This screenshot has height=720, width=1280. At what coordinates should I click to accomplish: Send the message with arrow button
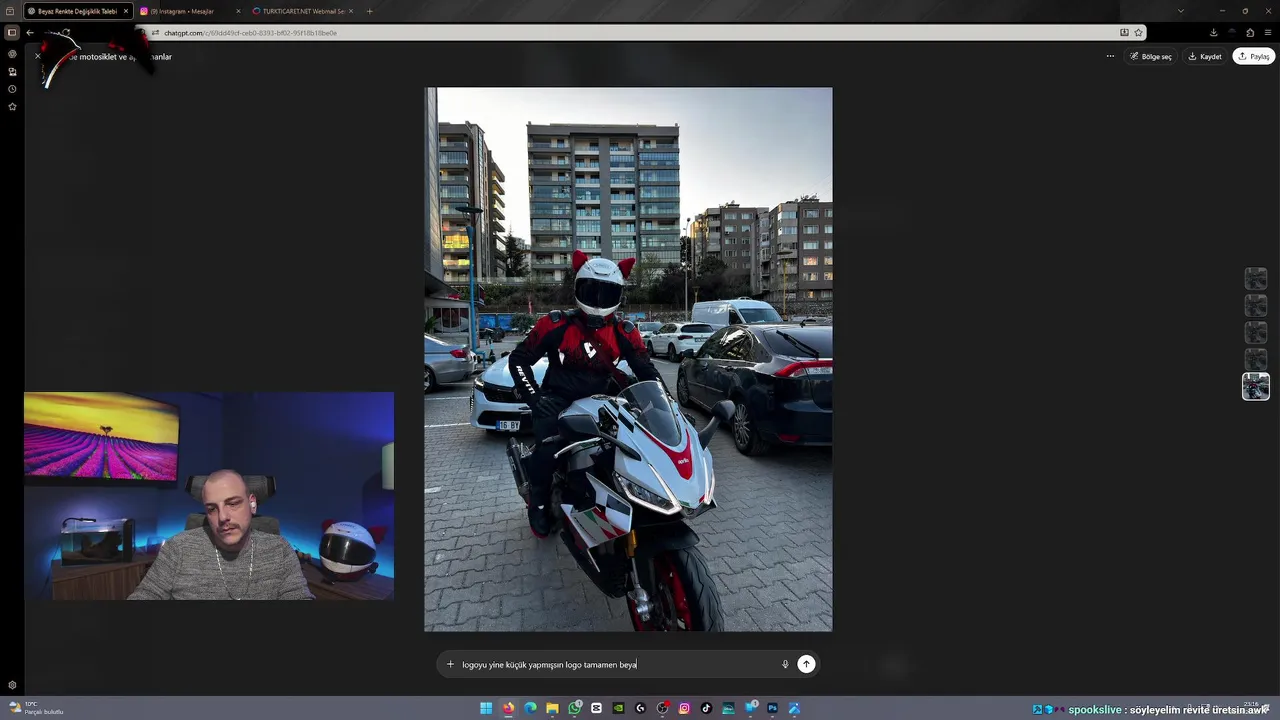click(806, 664)
